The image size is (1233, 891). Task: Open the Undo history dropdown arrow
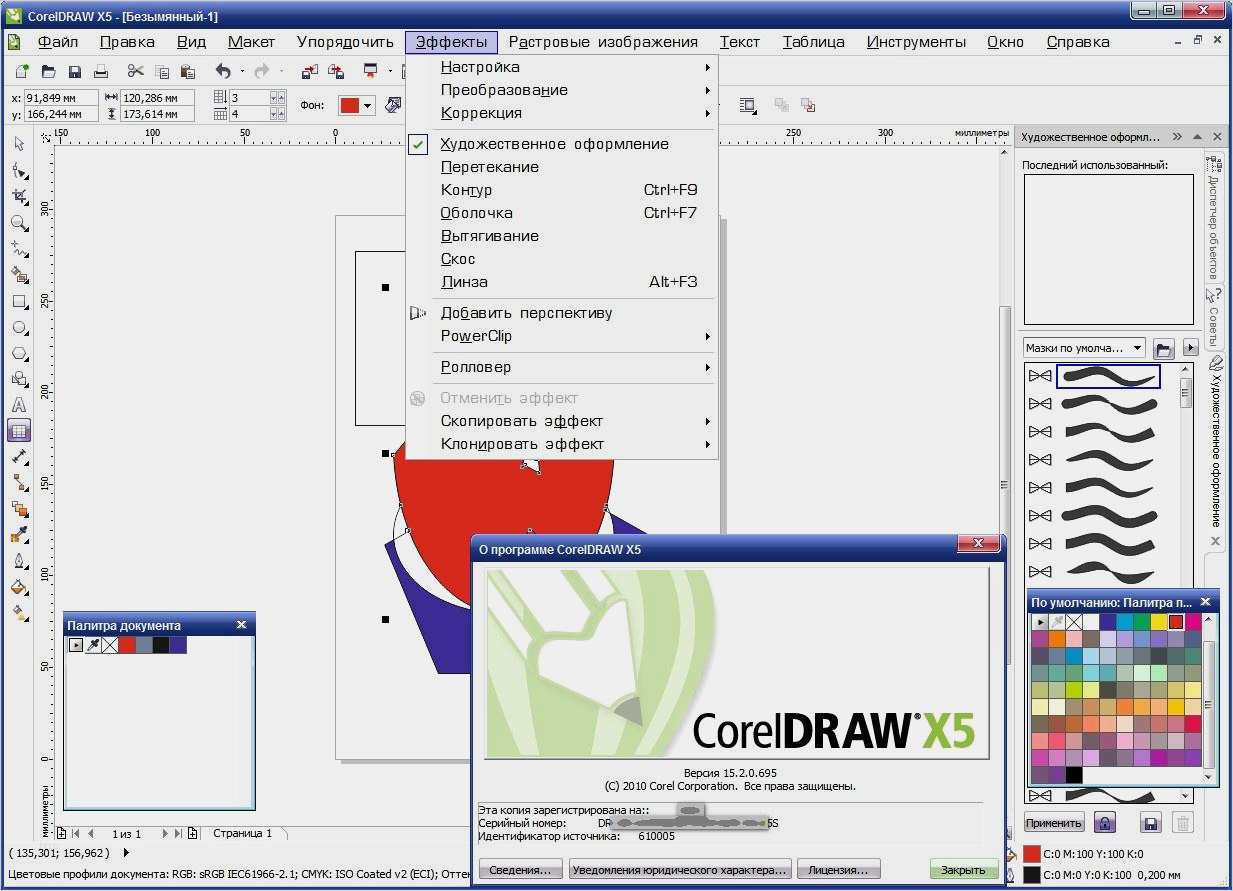(240, 71)
